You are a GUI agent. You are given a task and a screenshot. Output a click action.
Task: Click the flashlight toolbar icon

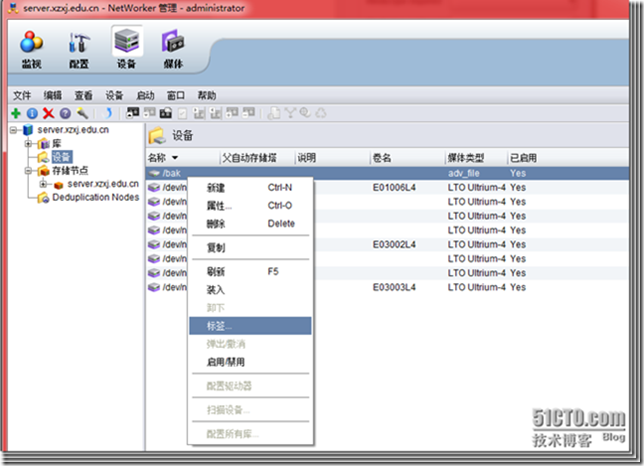(x=82, y=113)
